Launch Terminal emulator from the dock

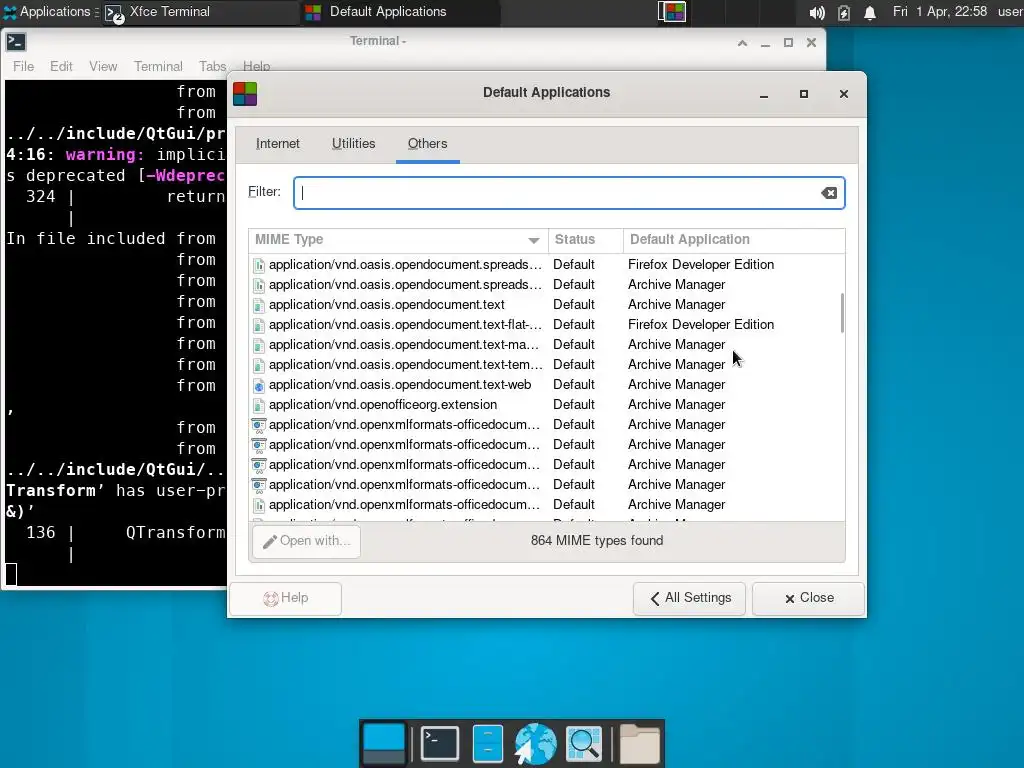(x=440, y=743)
